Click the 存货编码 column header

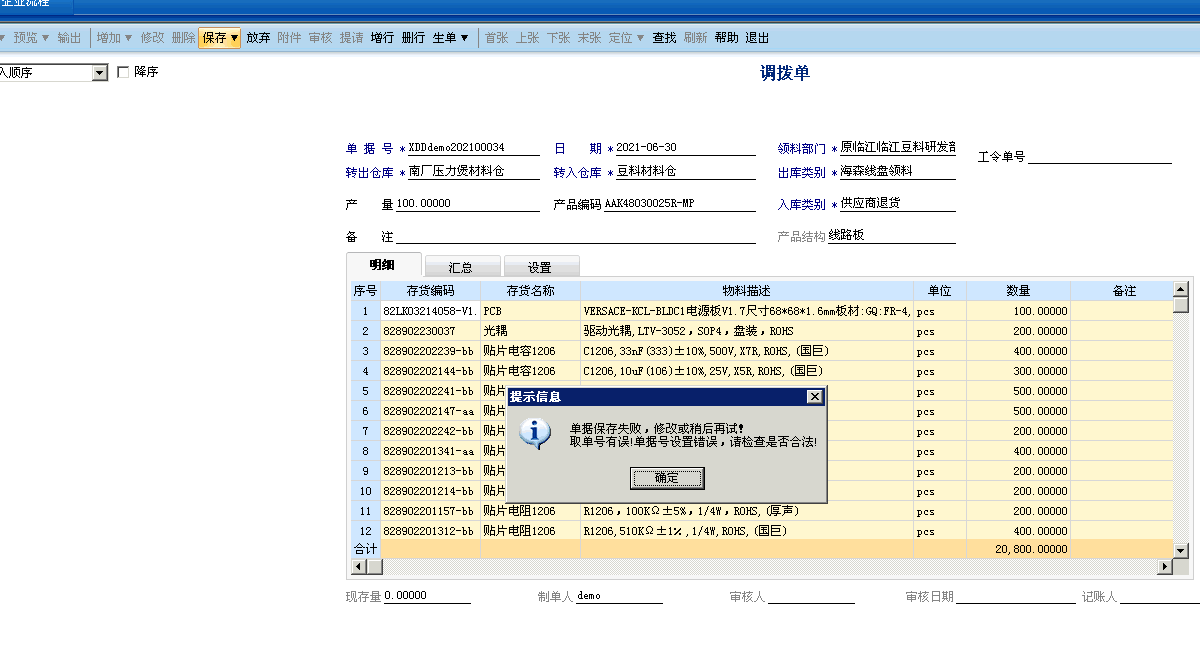(430, 291)
